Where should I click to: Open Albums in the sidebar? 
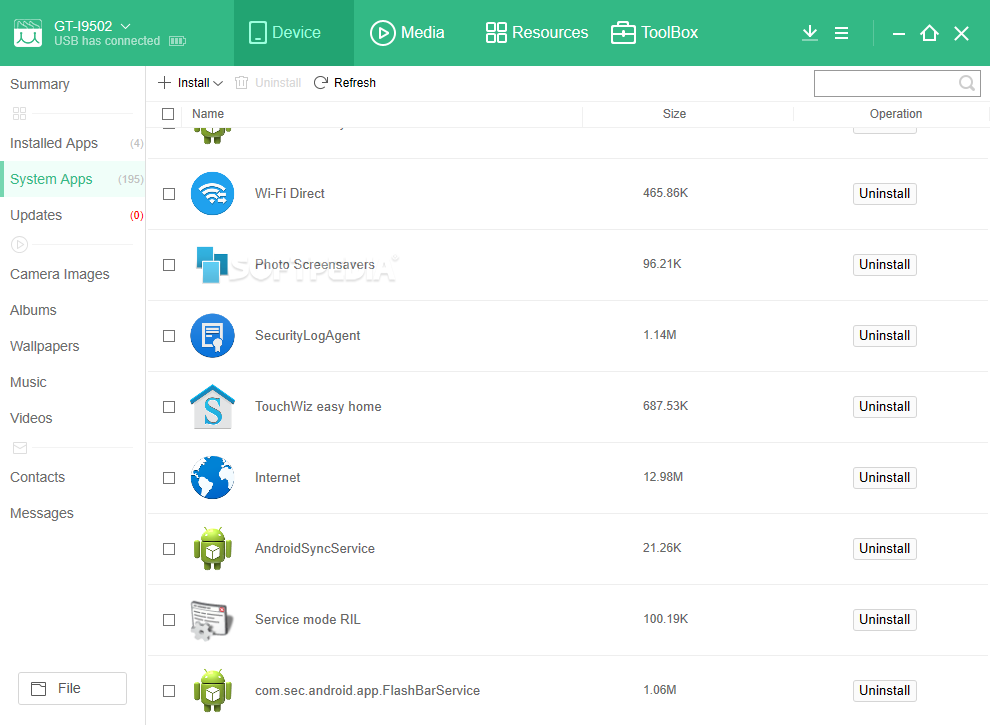pos(33,310)
